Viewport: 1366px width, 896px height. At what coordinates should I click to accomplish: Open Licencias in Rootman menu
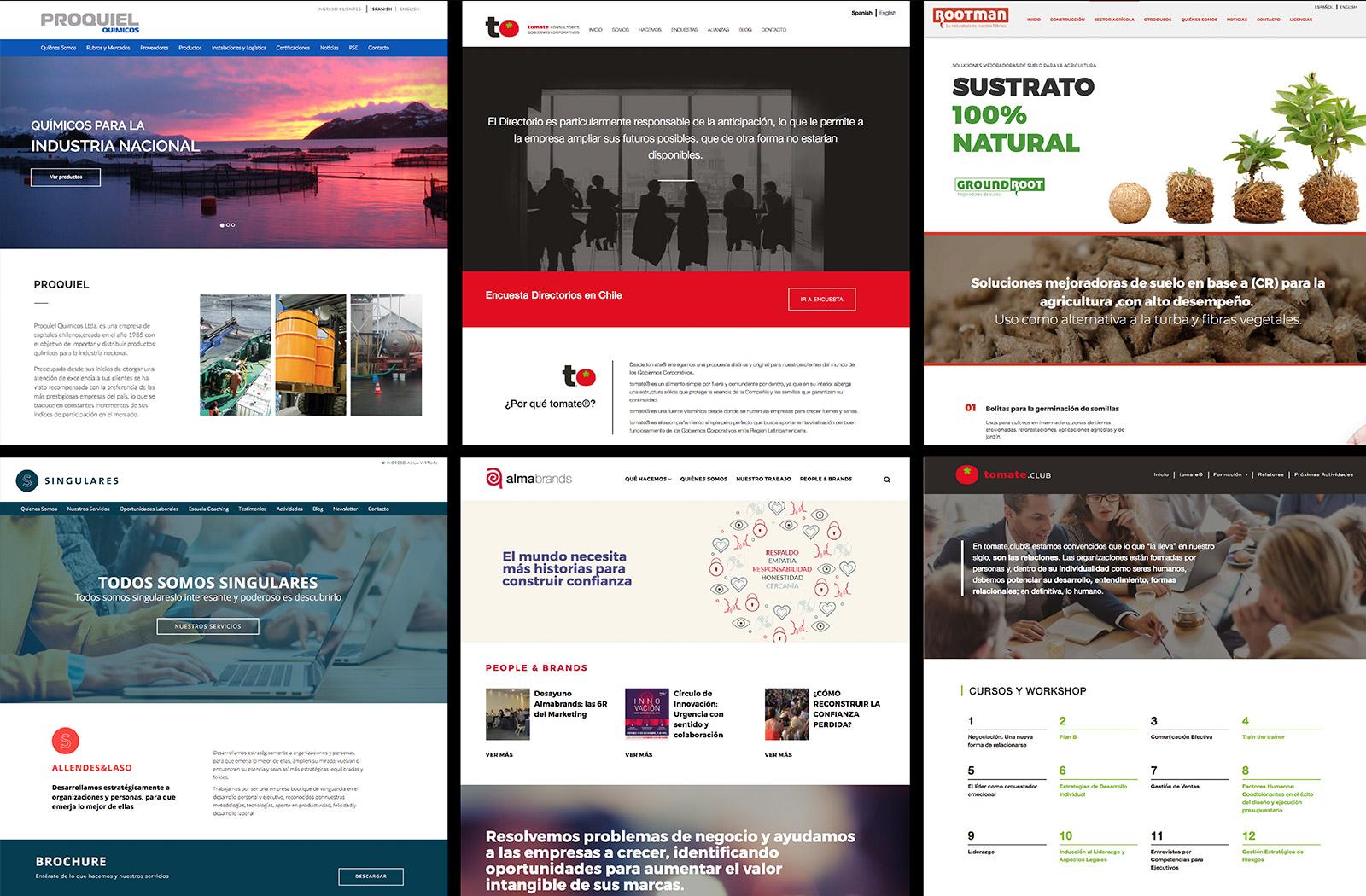click(x=1301, y=20)
